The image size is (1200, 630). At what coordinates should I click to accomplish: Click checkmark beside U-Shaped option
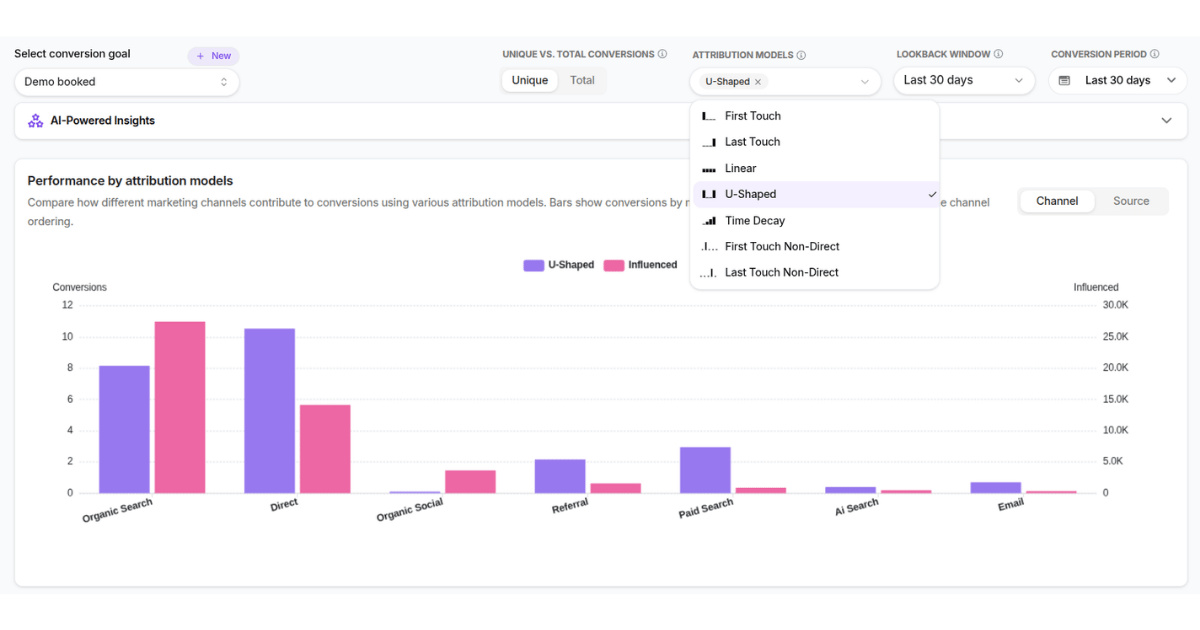[x=932, y=194]
